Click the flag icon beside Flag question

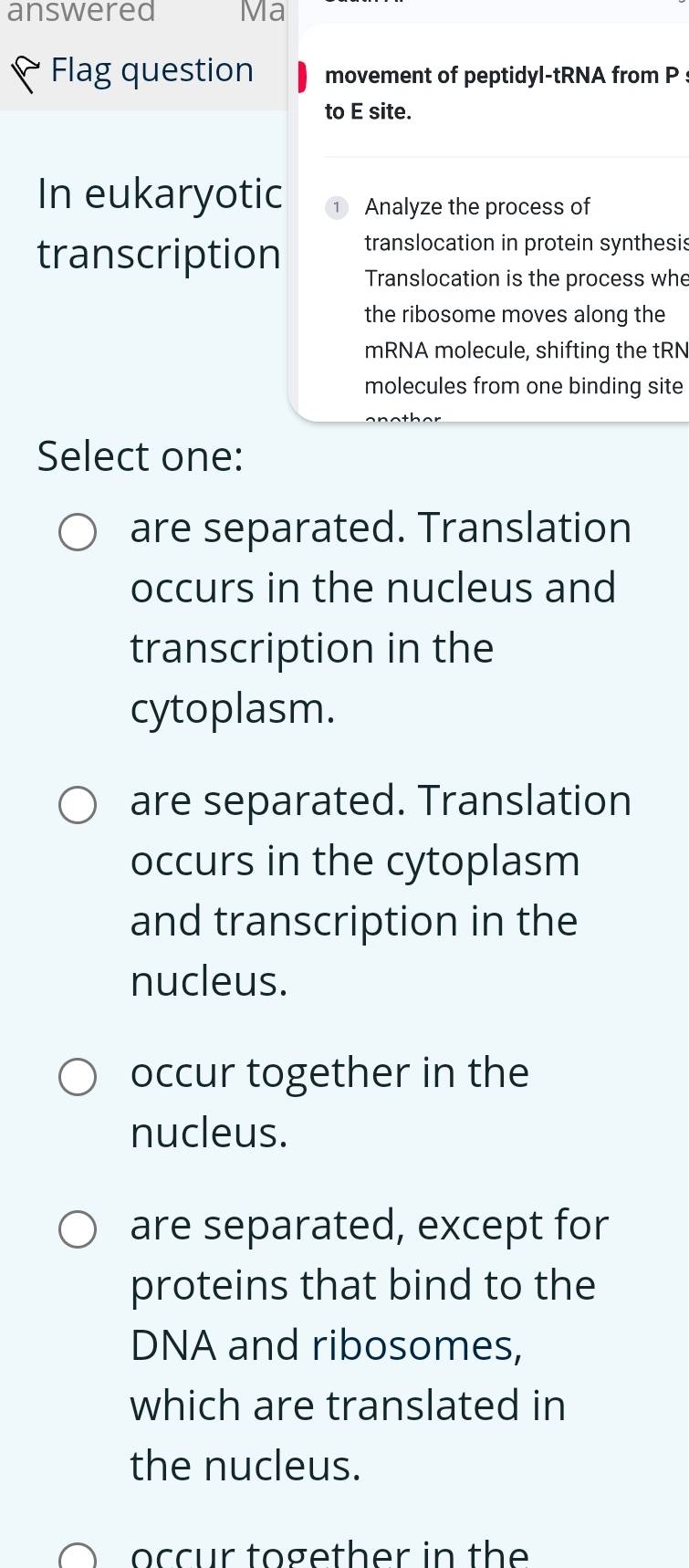click(x=27, y=72)
